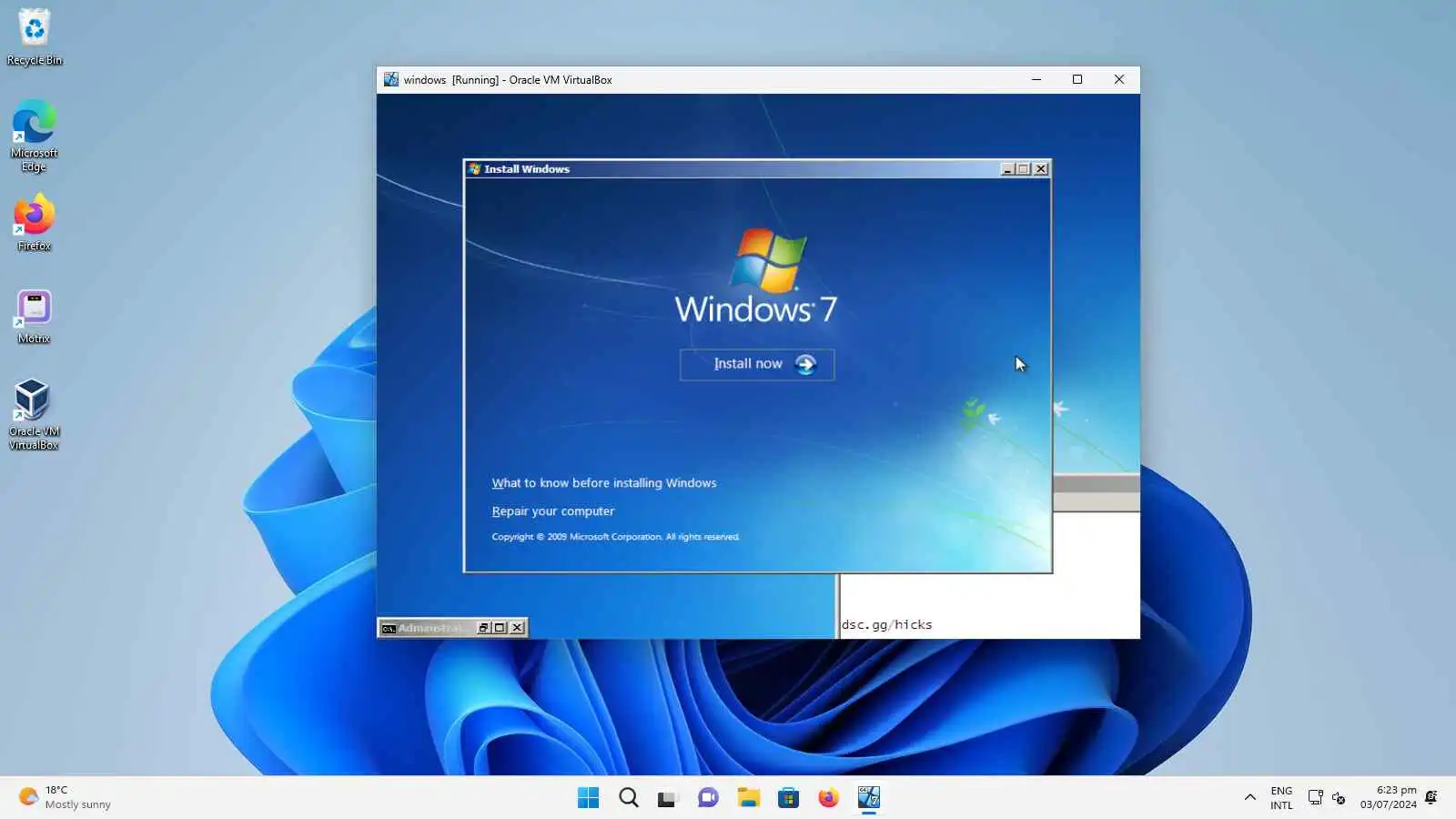The image size is (1456, 819).
Task: Open the clock and date flyout
Action: coord(1389,797)
